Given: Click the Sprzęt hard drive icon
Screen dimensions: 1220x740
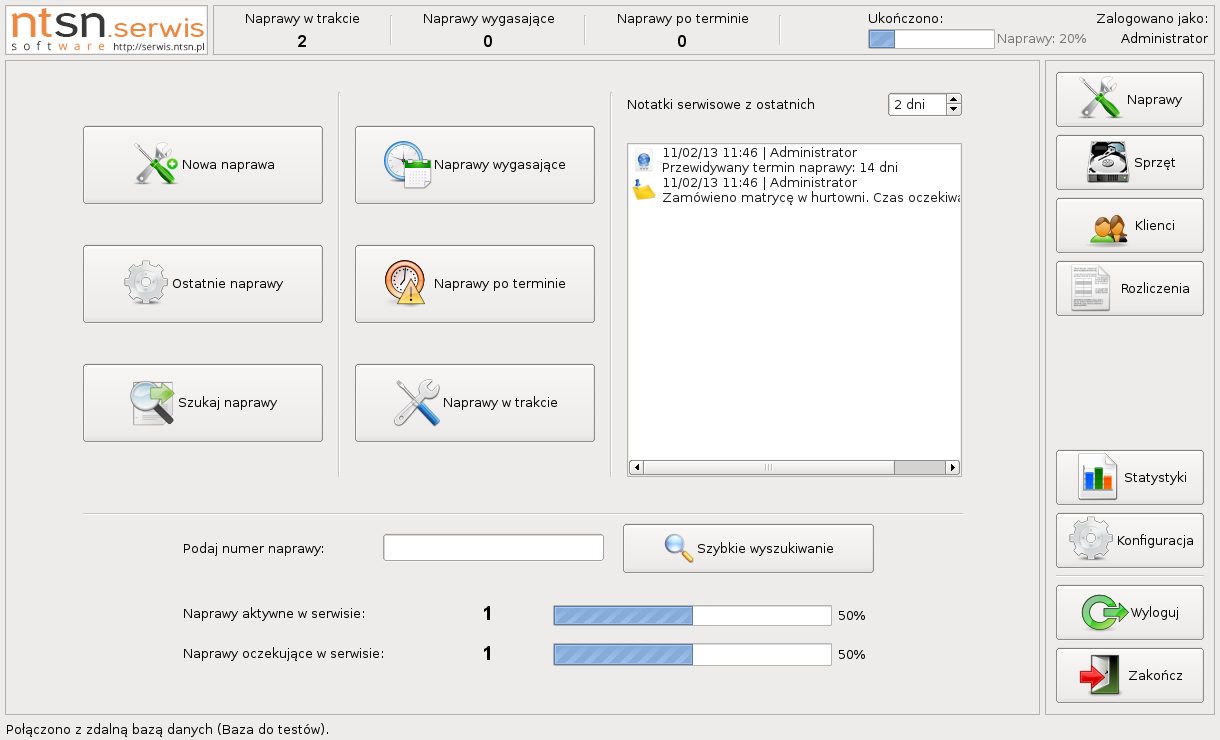Looking at the screenshot, I should click(1107, 162).
